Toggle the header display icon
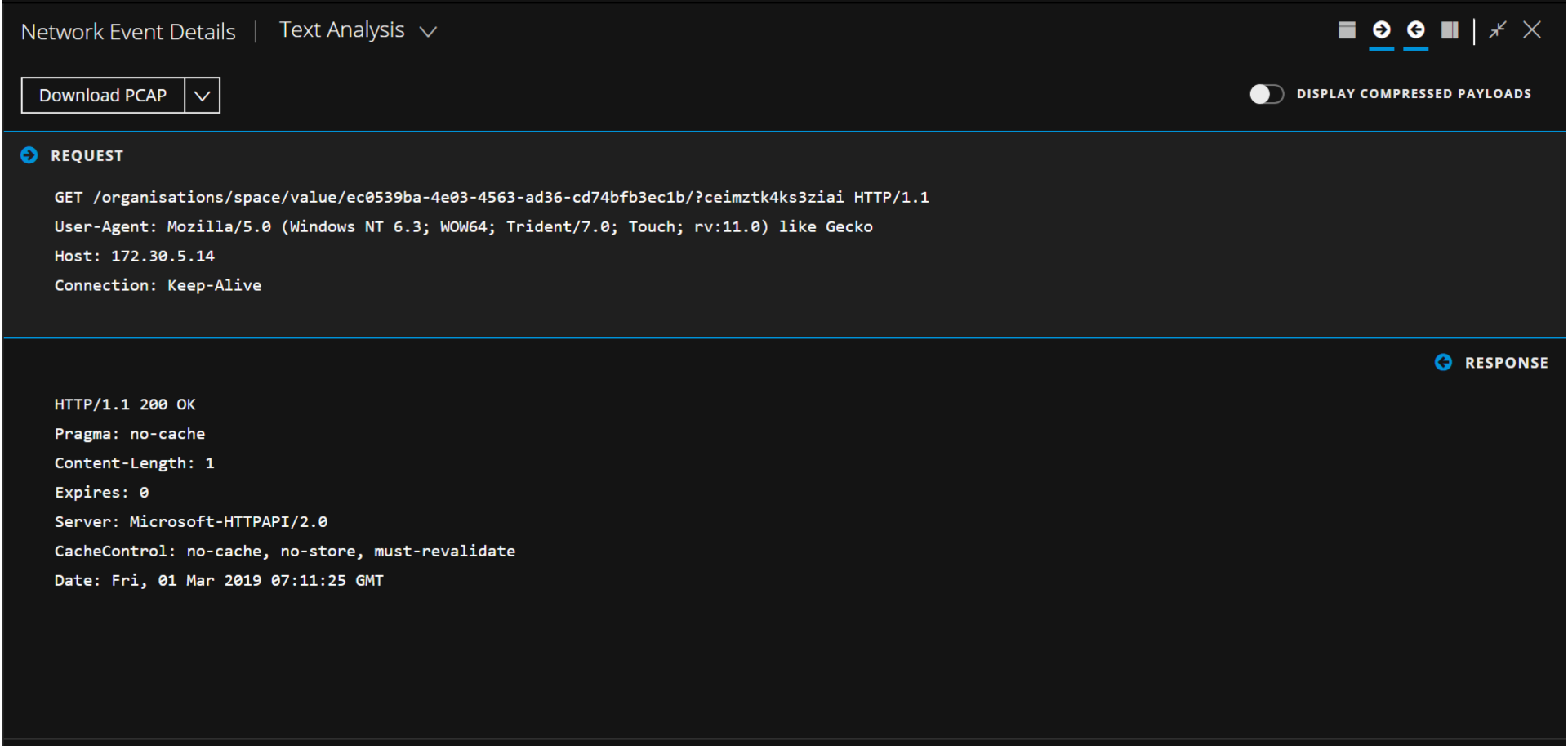Screen dimensions: 1568x746 tap(1347, 30)
